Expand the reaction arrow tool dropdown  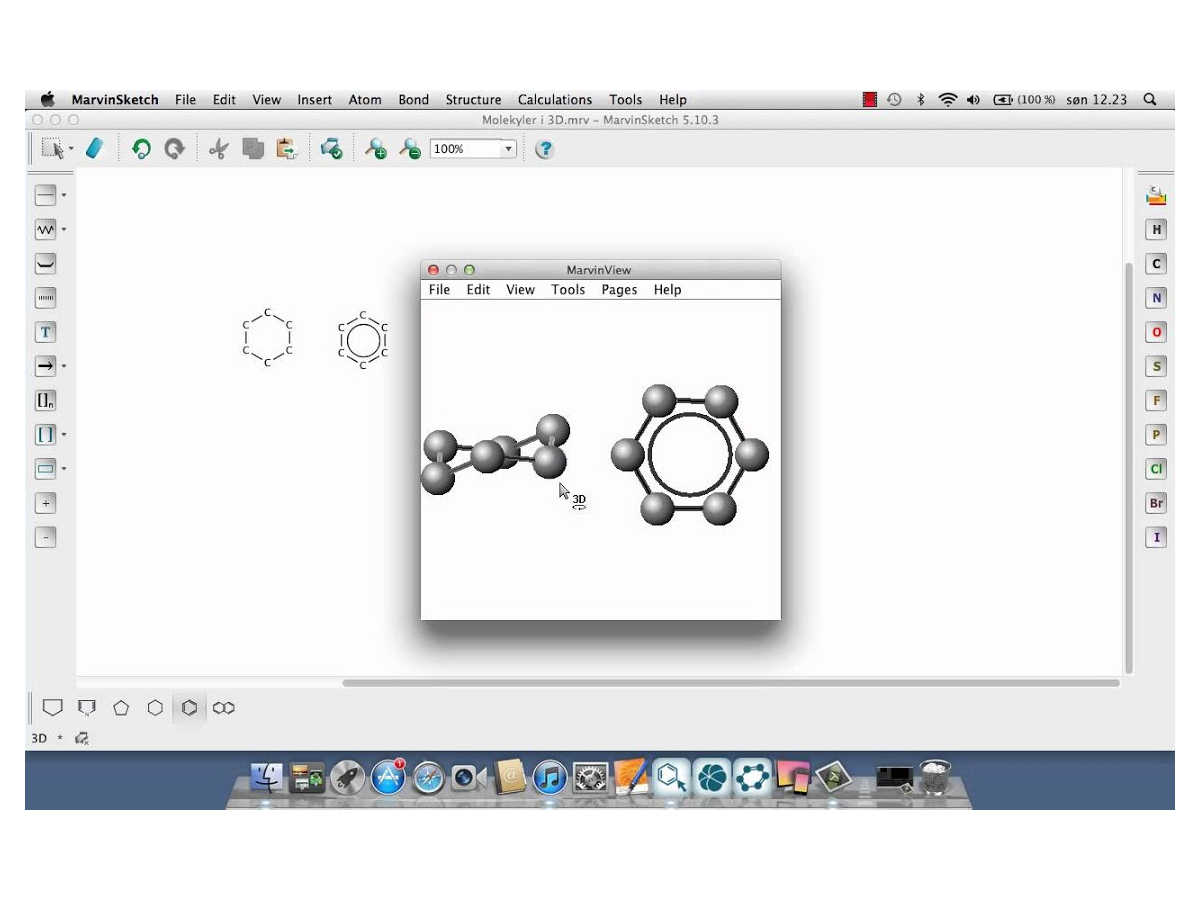click(64, 366)
